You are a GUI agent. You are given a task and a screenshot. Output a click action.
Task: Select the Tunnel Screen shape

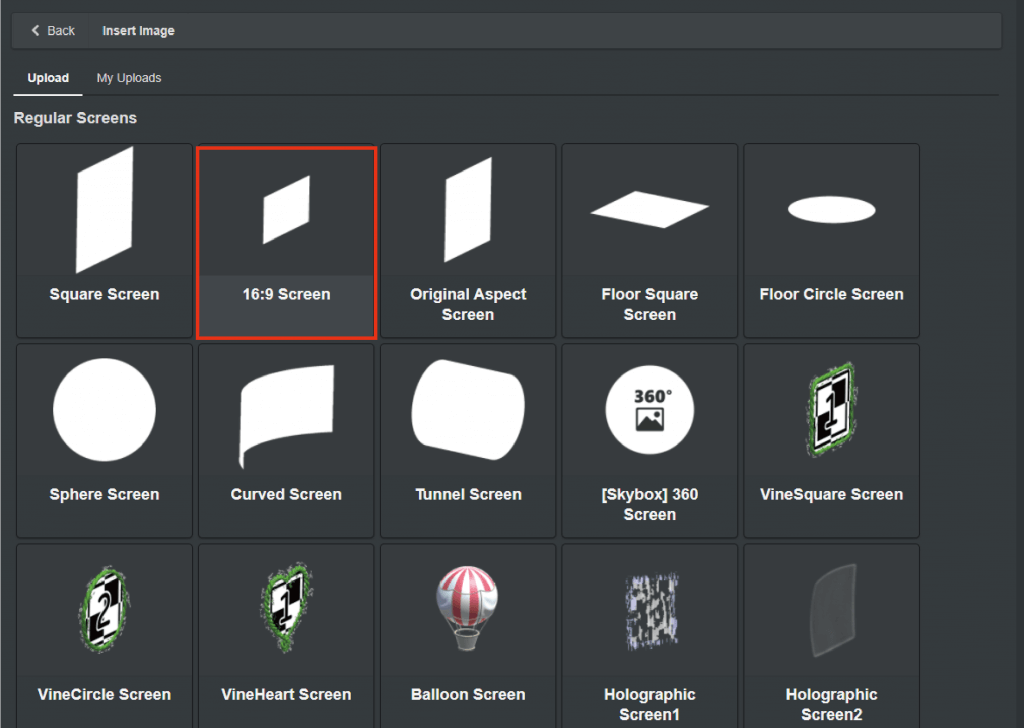pos(468,411)
